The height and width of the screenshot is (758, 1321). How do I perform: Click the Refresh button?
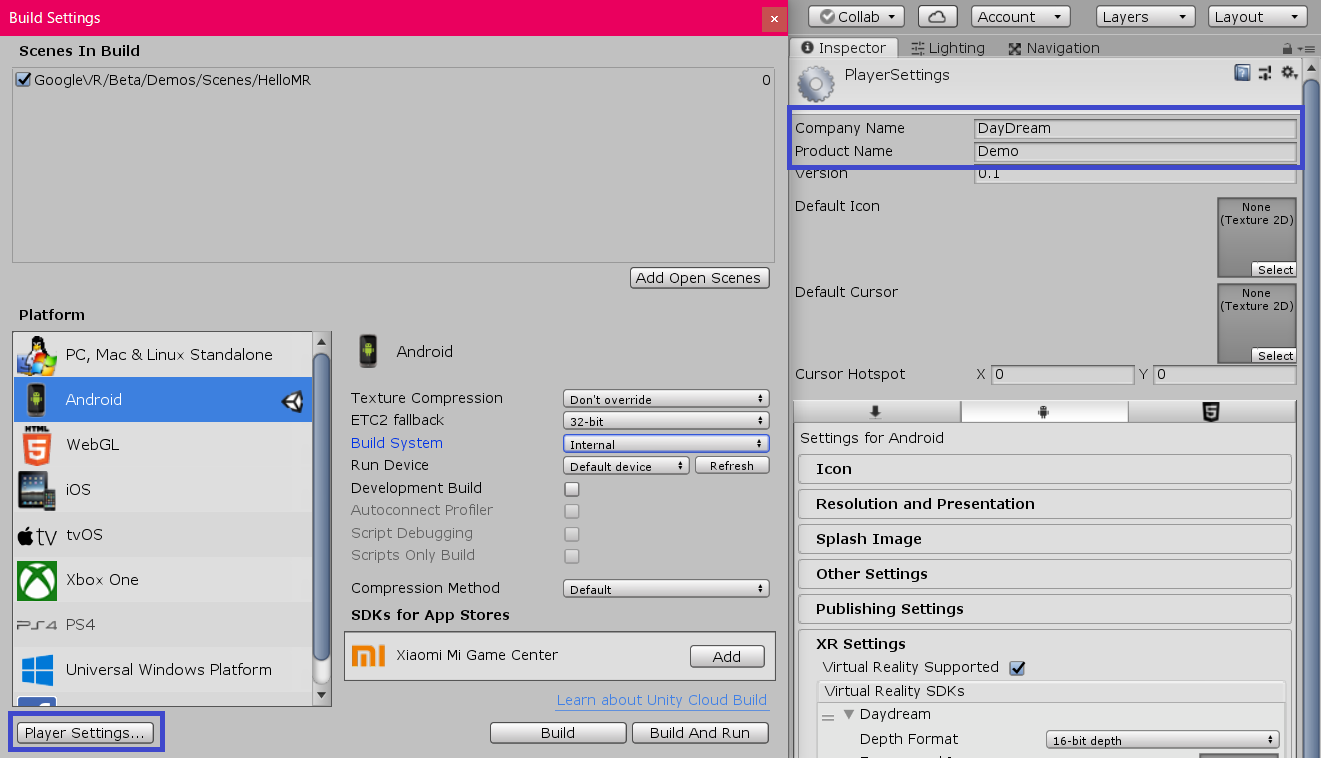pos(732,466)
